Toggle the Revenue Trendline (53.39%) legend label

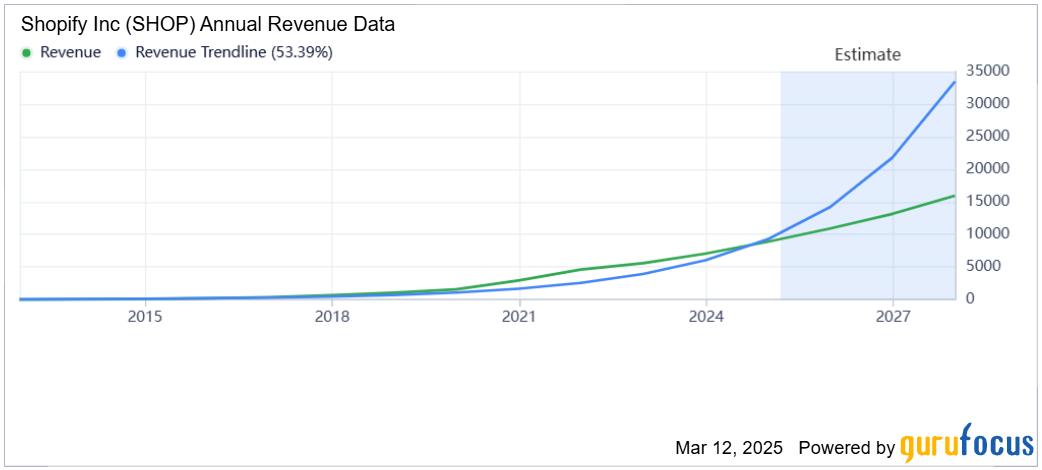[x=233, y=53]
